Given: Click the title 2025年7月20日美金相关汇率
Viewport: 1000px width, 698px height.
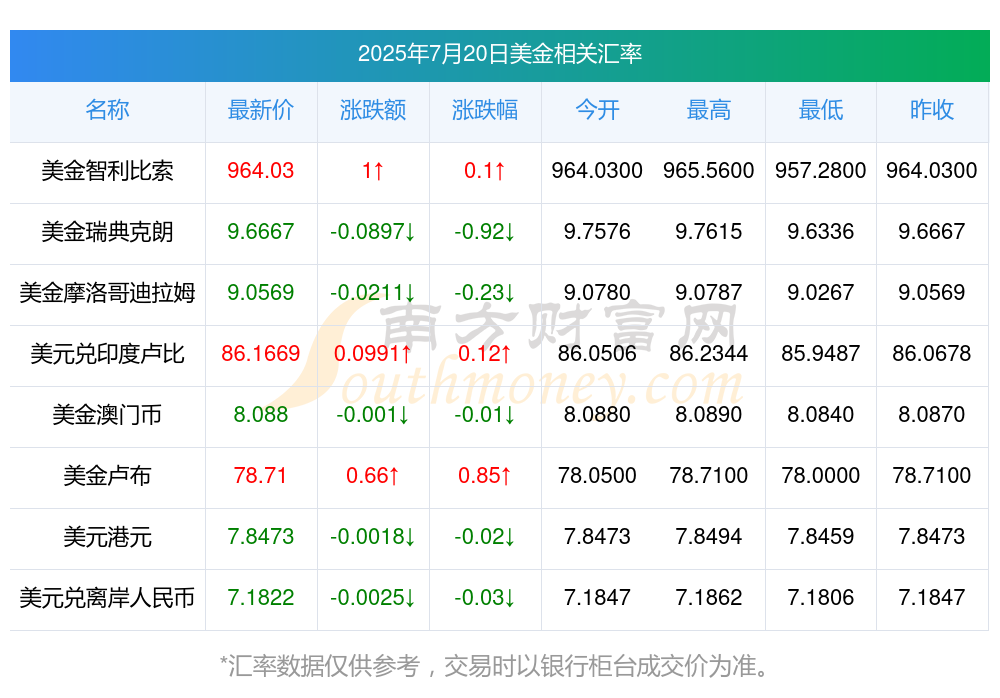Looking at the screenshot, I should (499, 54).
